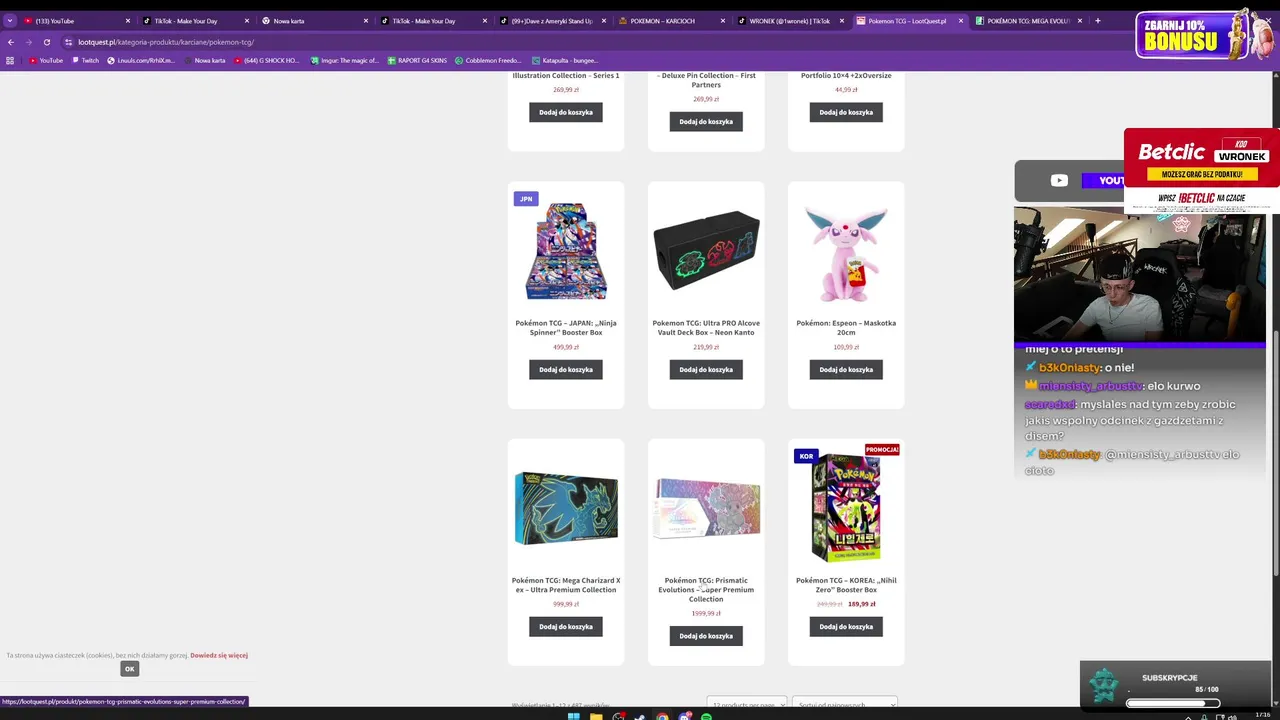Add Mega Charizard X ex collection to cart

point(566,627)
